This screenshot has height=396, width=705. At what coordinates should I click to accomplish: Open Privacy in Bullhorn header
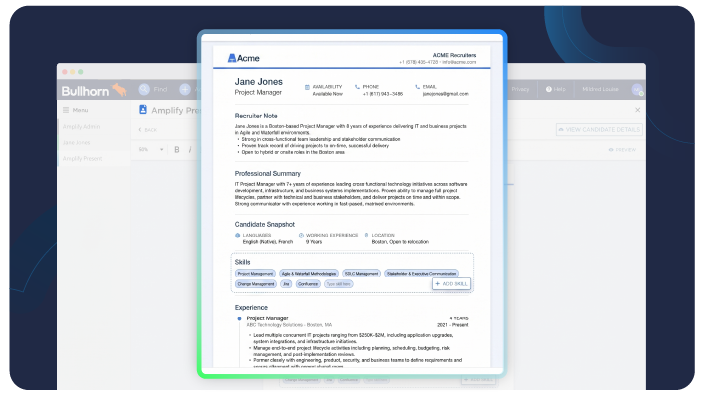pyautogui.click(x=520, y=89)
